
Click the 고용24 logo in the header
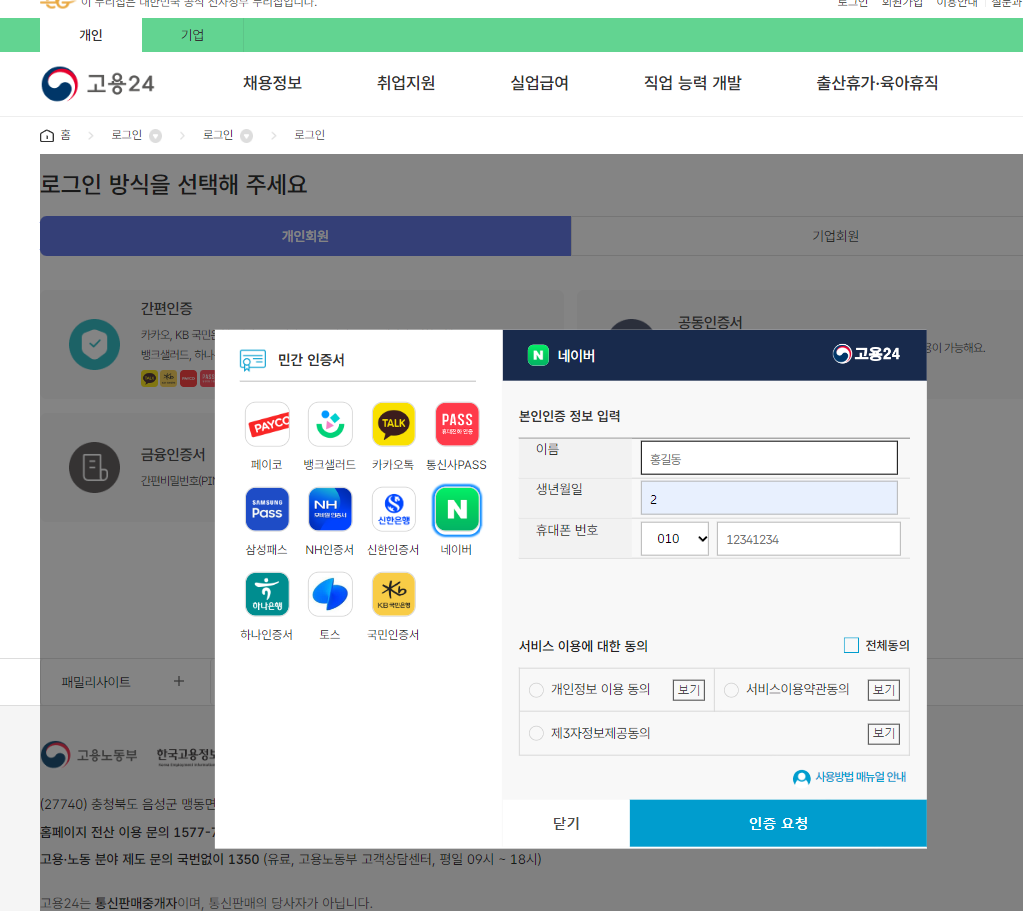coord(98,84)
